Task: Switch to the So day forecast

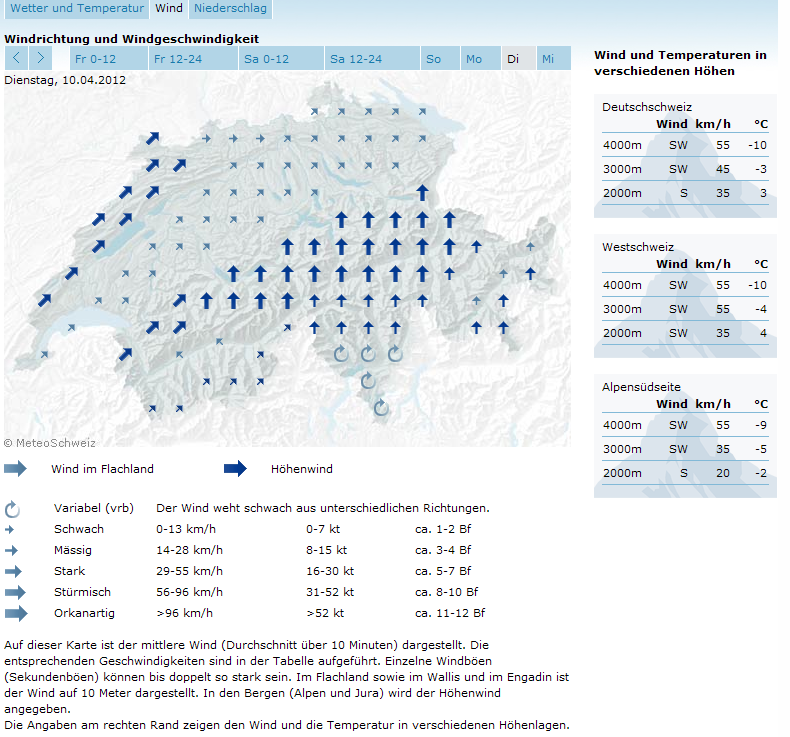Action: (434, 59)
